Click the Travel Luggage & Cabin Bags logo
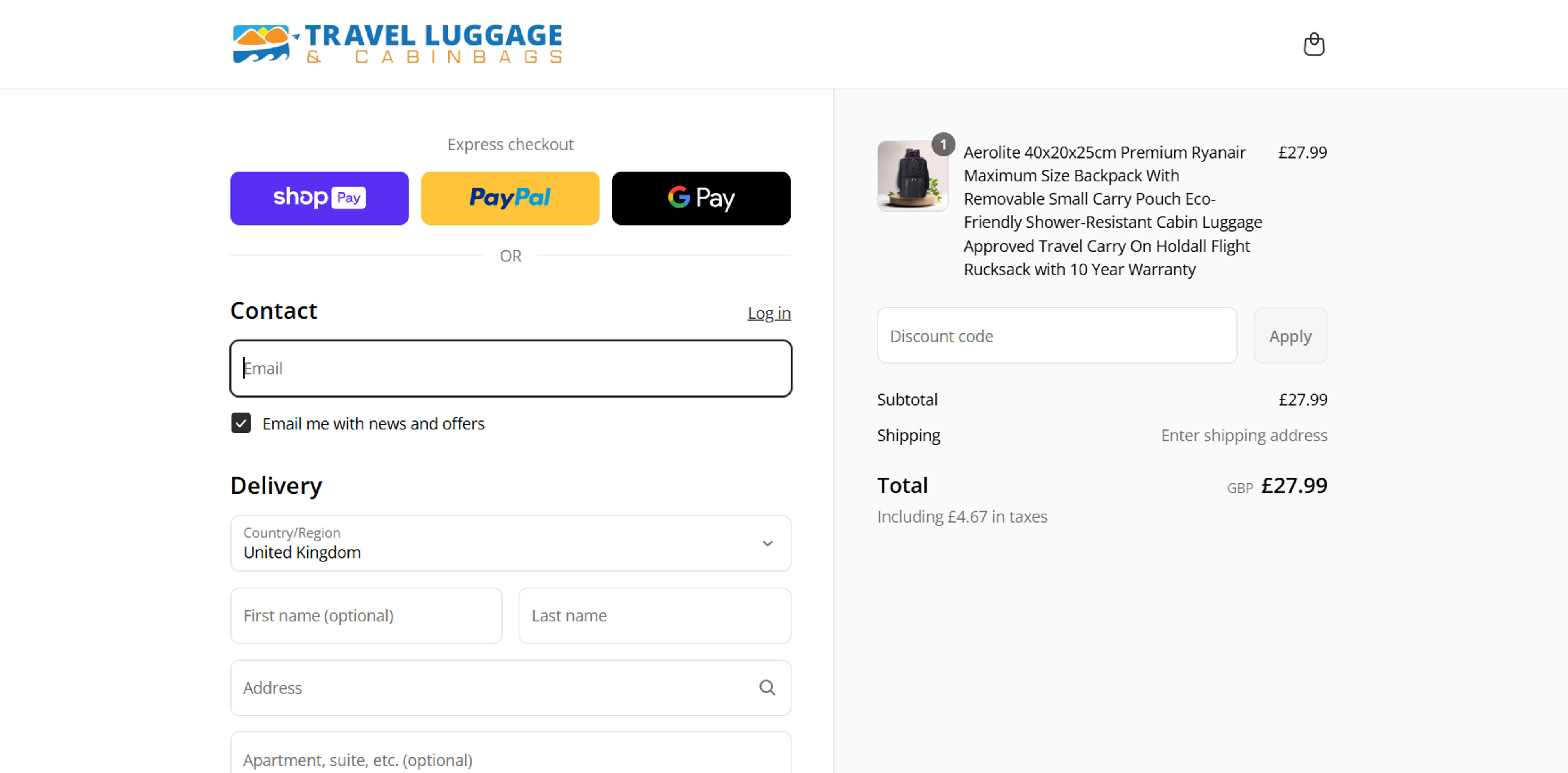This screenshot has height=773, width=1568. point(397,44)
